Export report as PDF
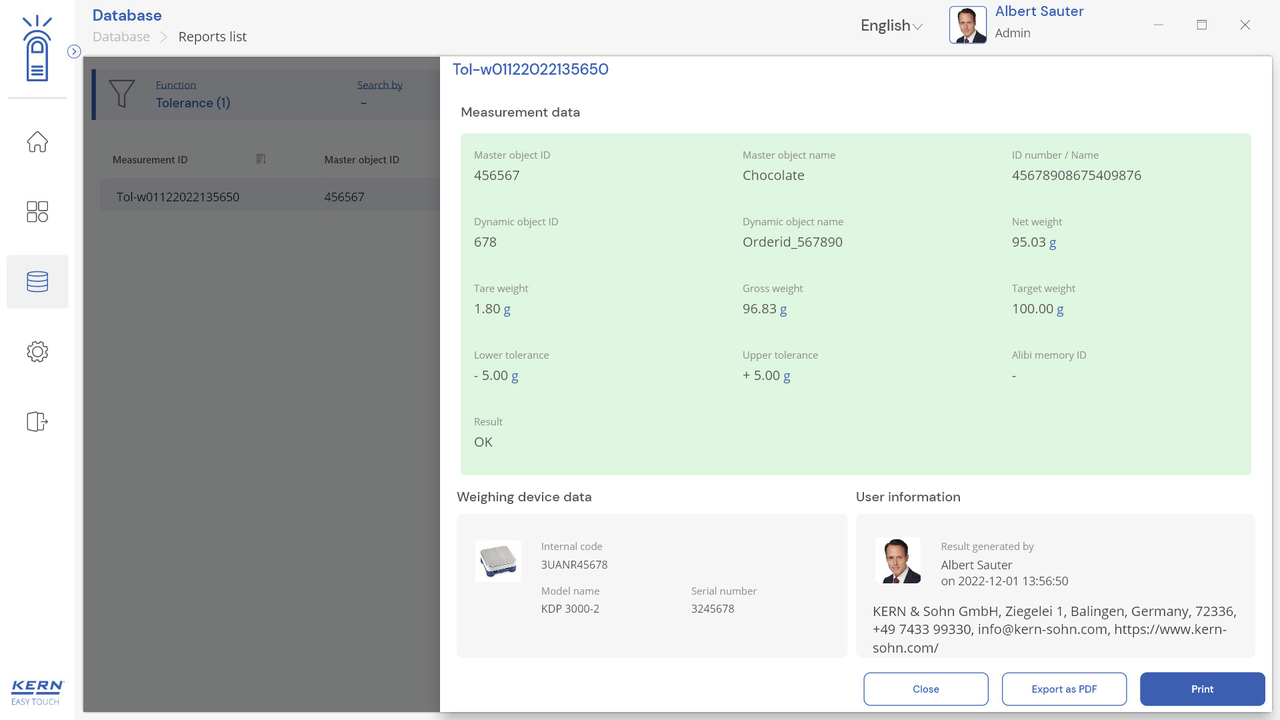The height and width of the screenshot is (720, 1280). [x=1064, y=689]
